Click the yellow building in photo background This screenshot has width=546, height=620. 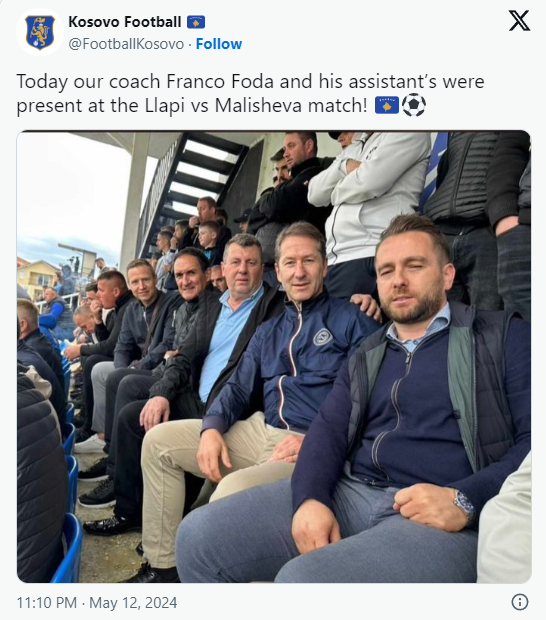tap(36, 277)
